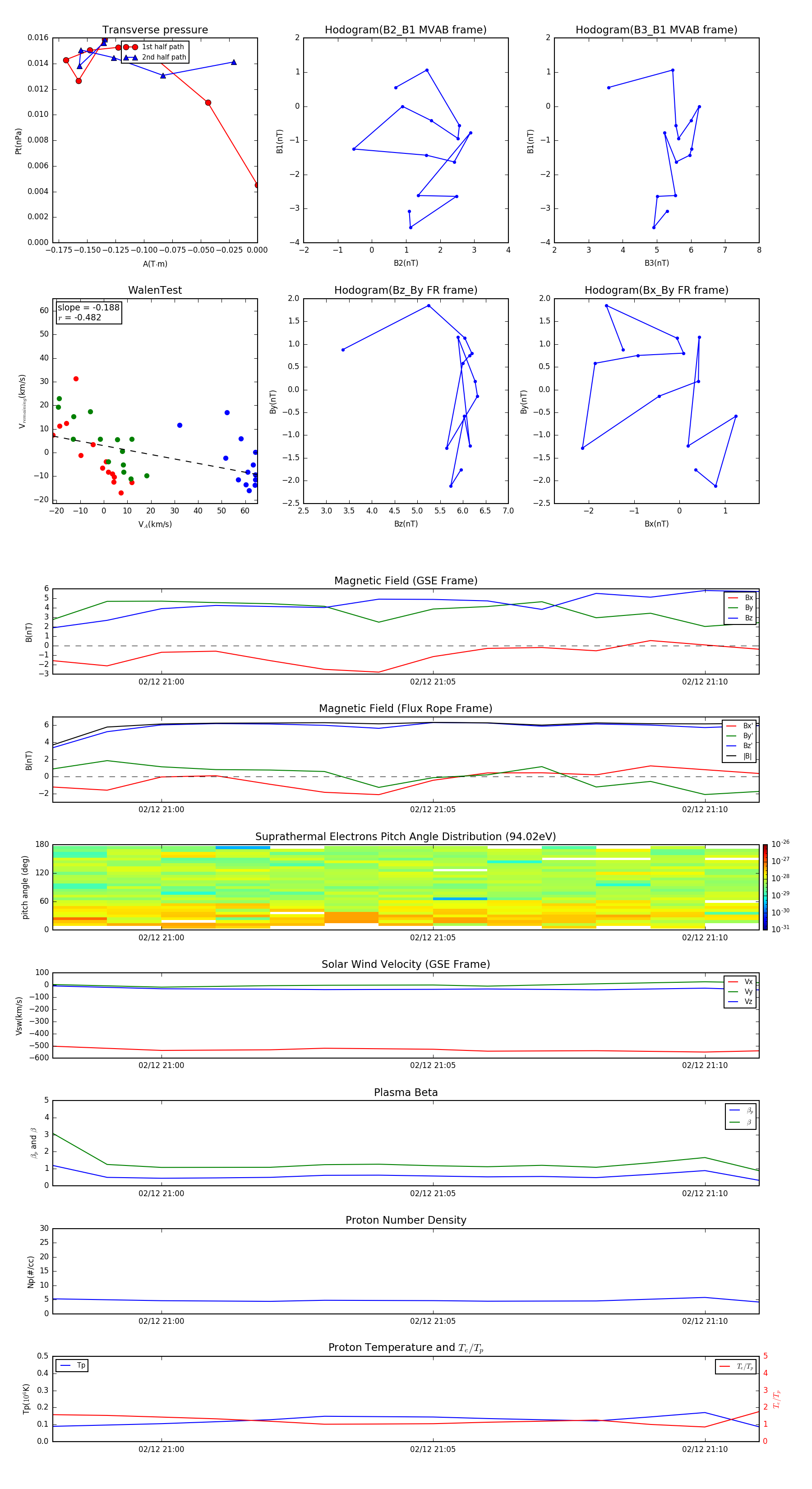This screenshot has width=812, height=1489.
Task: Click the "Np(#/cc)" axis label
Action: (31, 1272)
